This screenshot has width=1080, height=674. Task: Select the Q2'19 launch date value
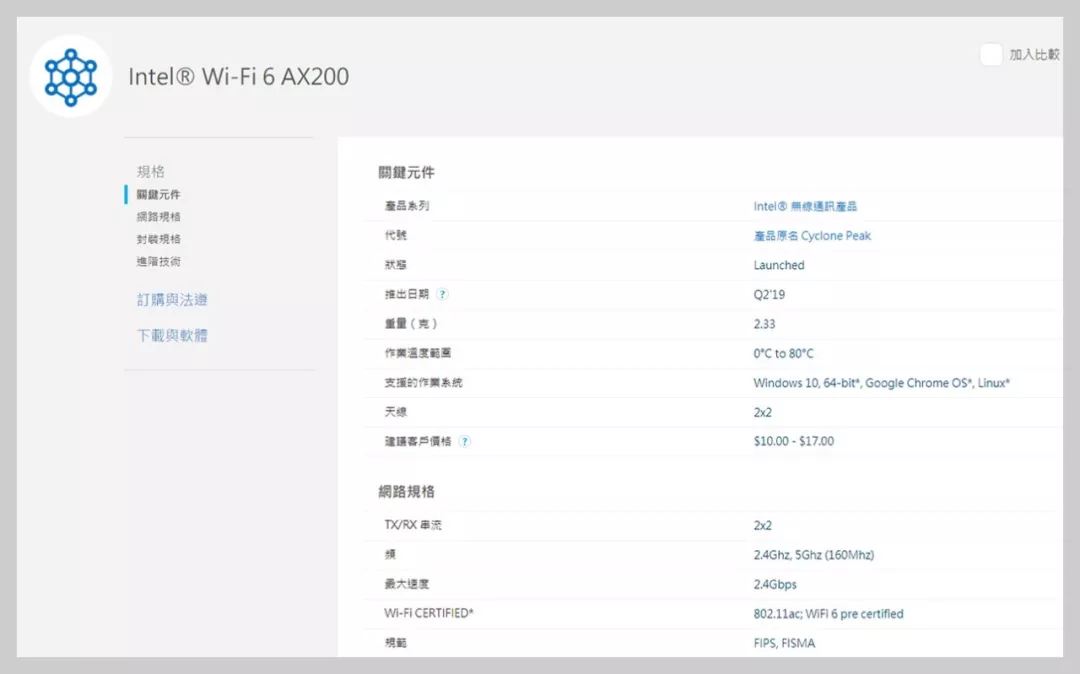[769, 295]
